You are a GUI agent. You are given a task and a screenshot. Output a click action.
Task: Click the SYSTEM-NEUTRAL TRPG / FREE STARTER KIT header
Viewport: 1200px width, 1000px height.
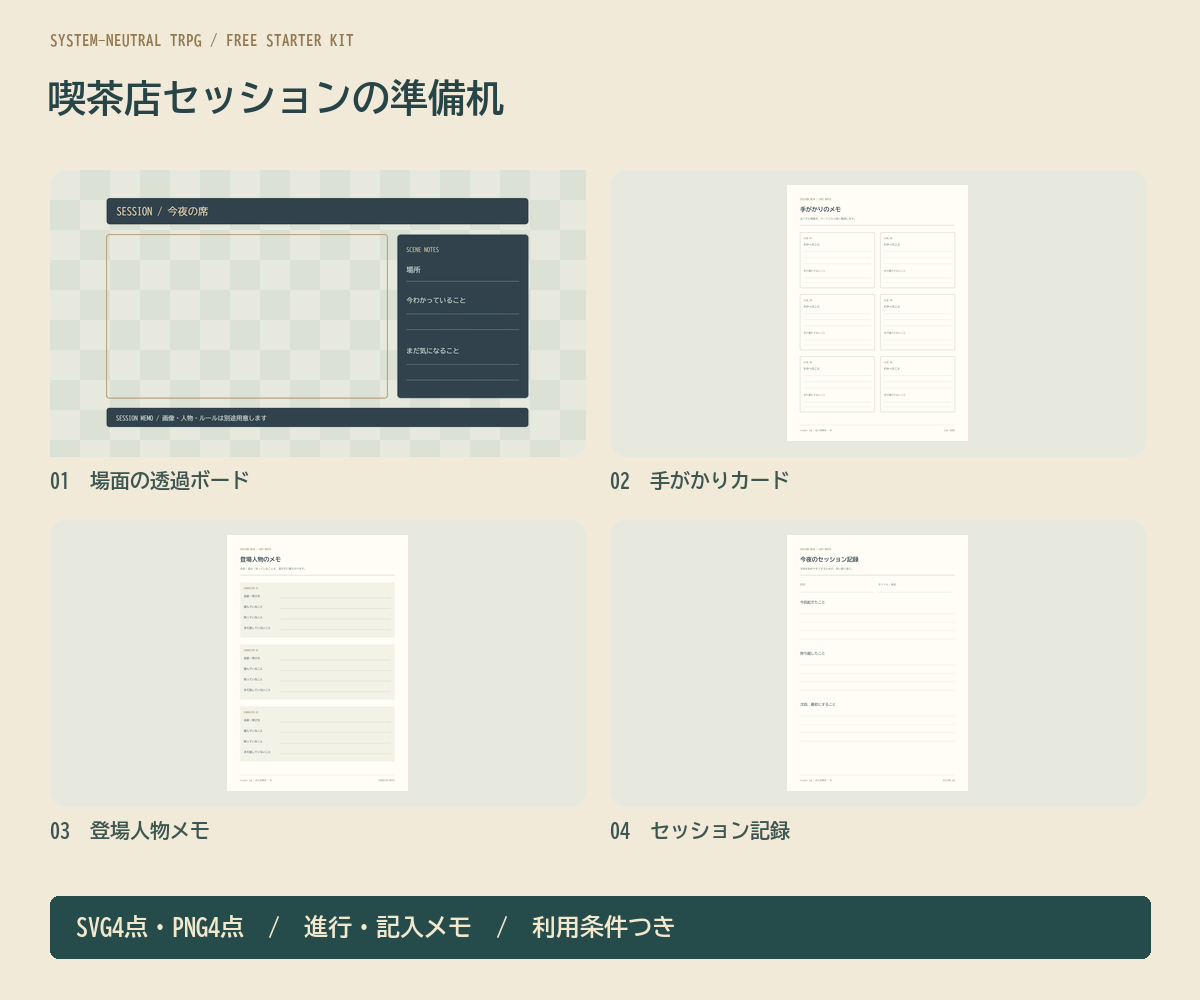tap(202, 41)
